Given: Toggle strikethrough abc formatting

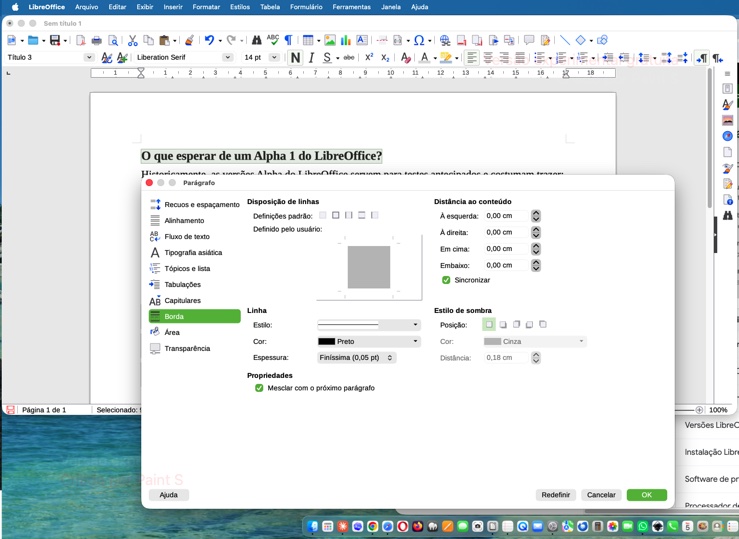Looking at the screenshot, I should (349, 57).
